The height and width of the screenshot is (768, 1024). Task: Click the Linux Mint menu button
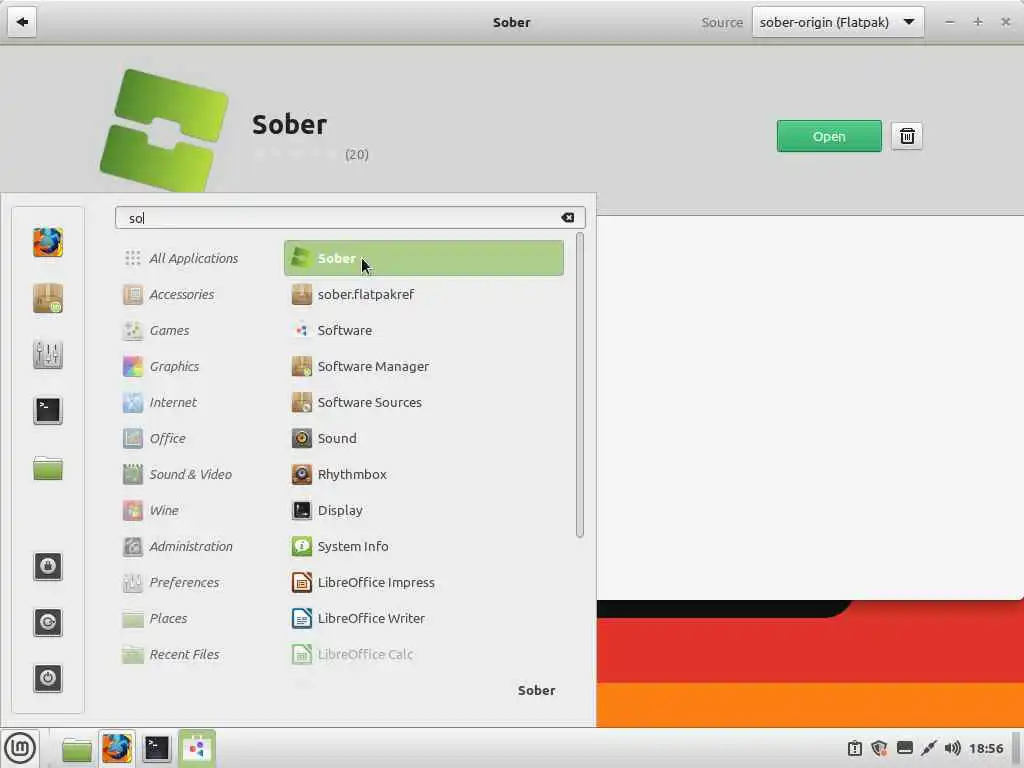tap(20, 747)
